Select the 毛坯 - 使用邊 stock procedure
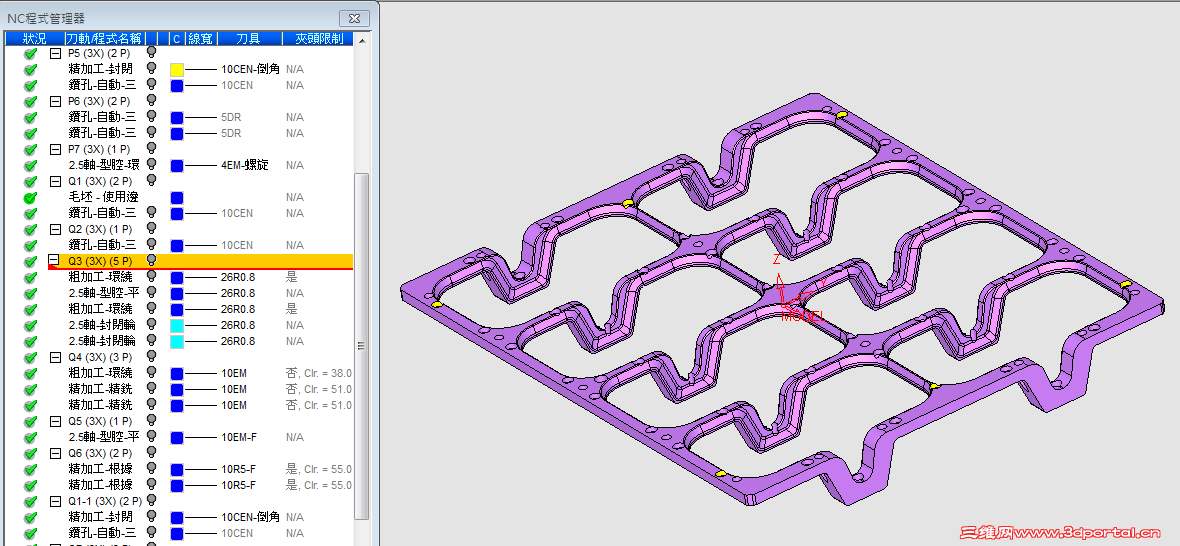This screenshot has width=1180, height=546. tap(102, 197)
